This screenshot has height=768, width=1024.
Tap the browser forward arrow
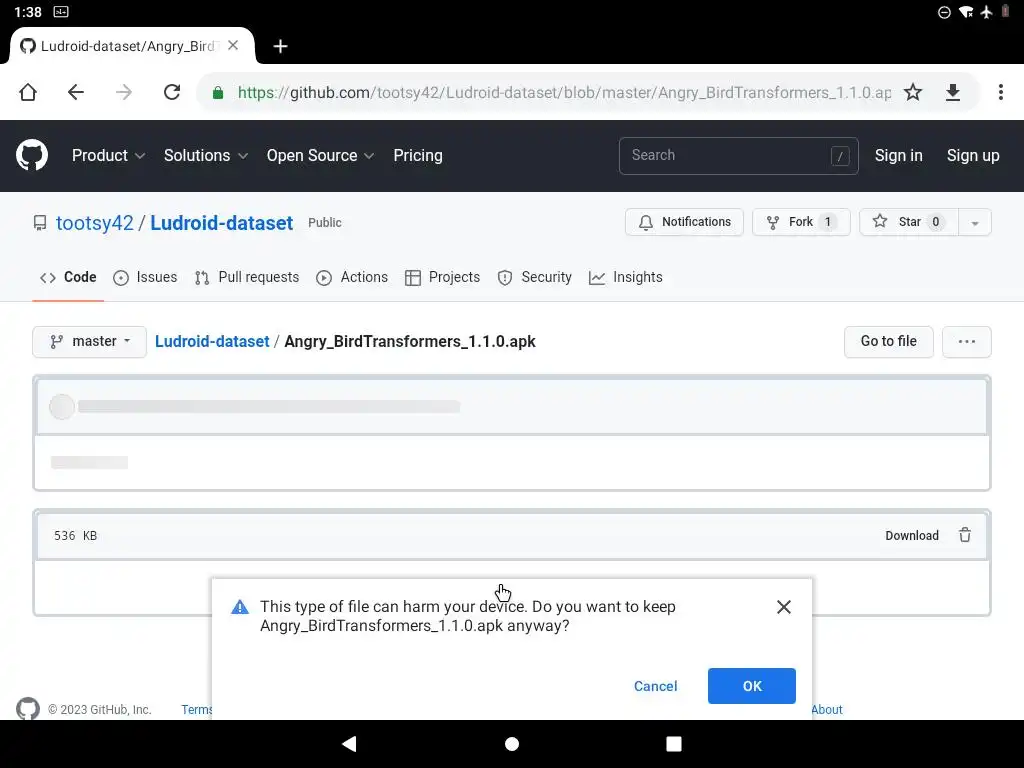[123, 92]
